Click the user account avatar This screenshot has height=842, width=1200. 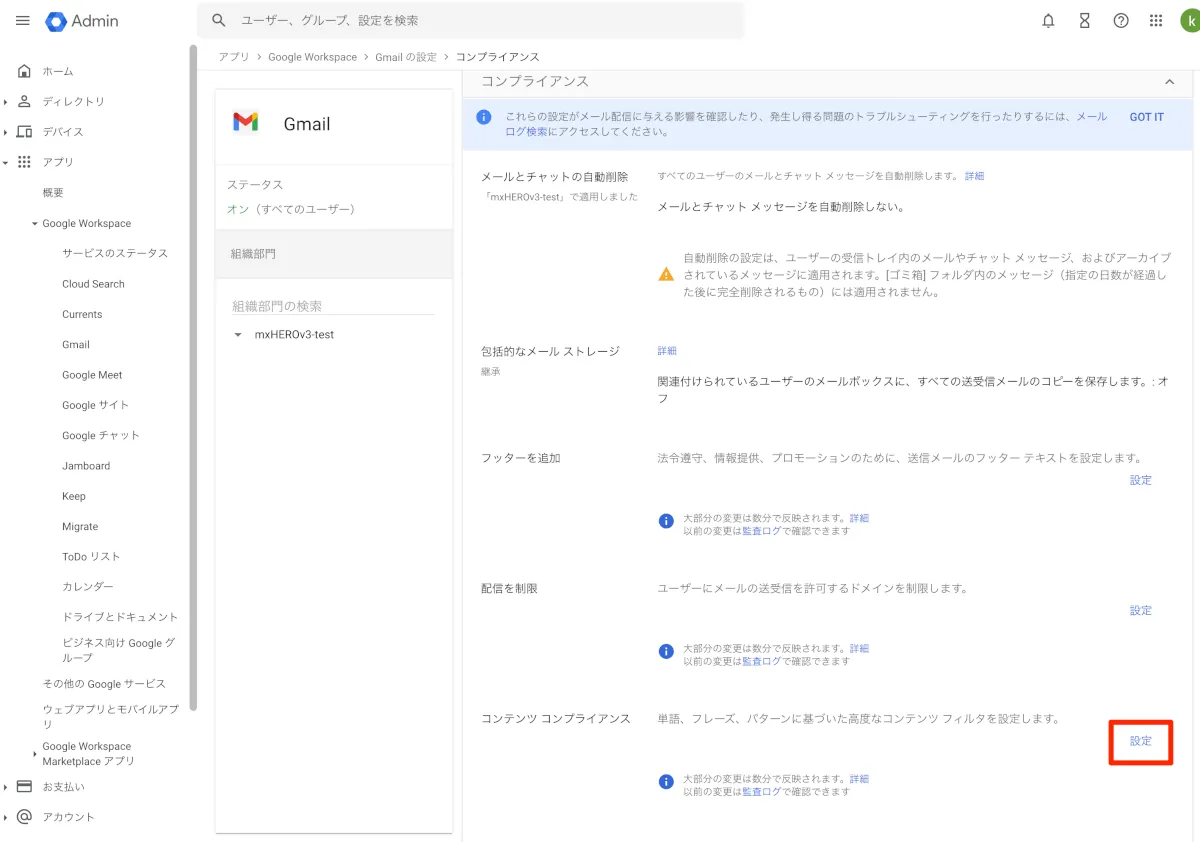(x=1189, y=20)
